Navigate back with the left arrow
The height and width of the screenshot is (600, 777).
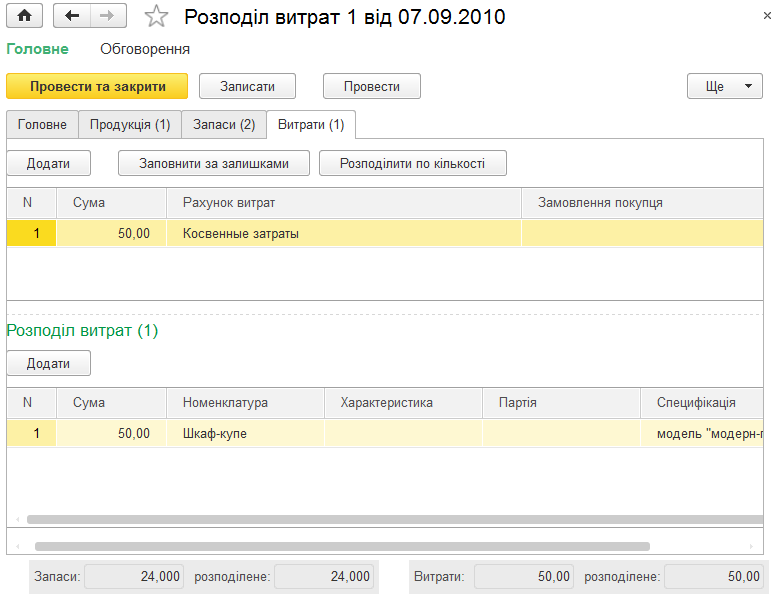coord(72,16)
